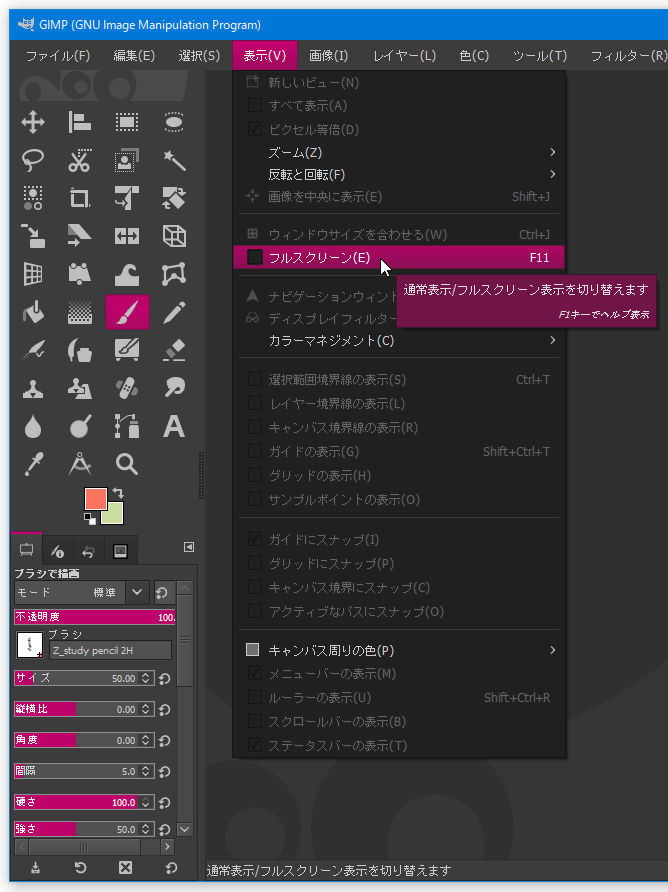Select the Crop tool
The width and height of the screenshot is (668, 892).
(80, 198)
